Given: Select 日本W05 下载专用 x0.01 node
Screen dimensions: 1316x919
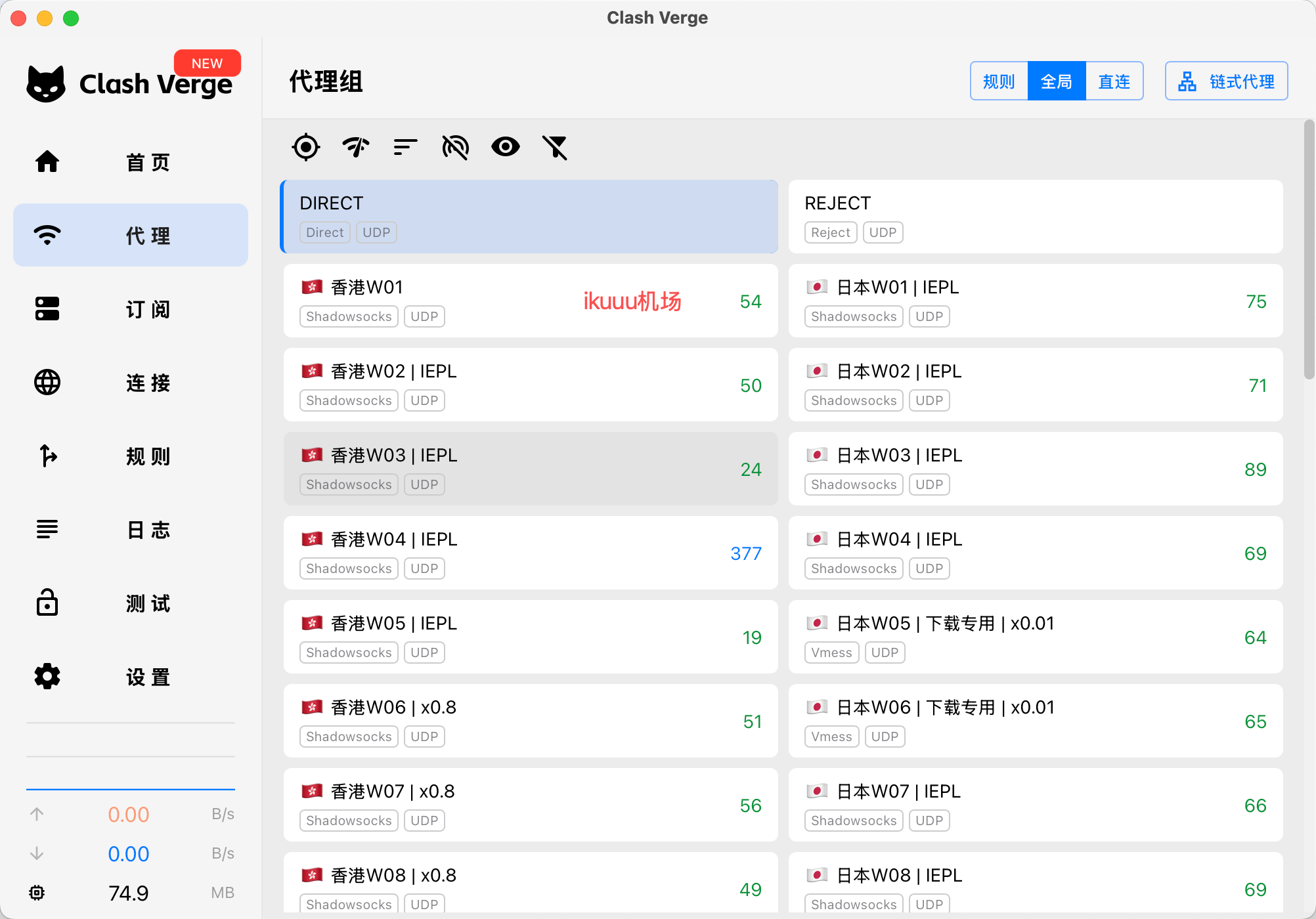Looking at the screenshot, I should pos(1035,637).
